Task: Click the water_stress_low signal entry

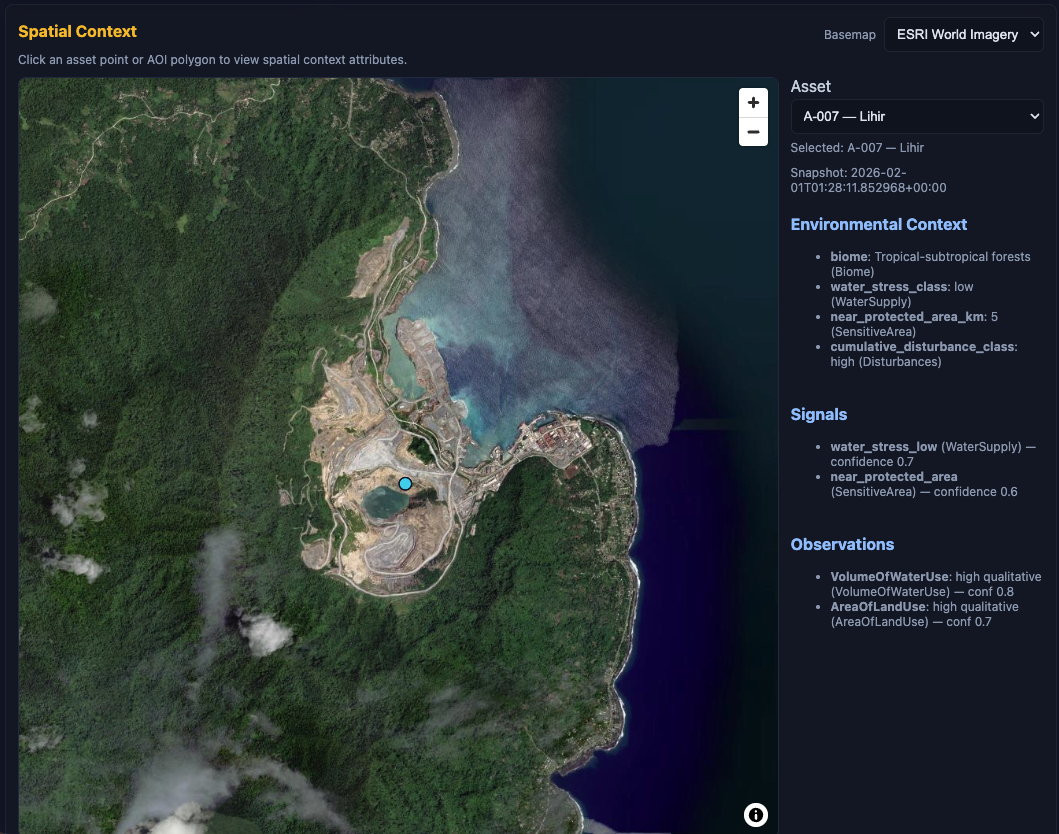Action: coord(931,454)
